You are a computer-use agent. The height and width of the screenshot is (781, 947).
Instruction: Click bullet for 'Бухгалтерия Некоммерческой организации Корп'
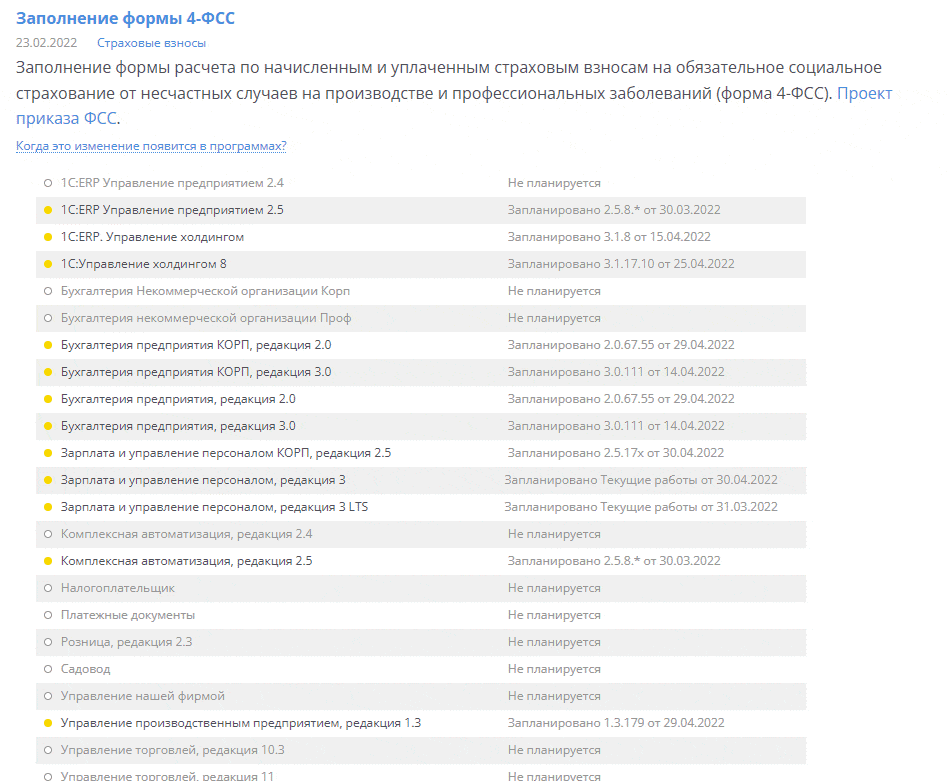point(48,291)
